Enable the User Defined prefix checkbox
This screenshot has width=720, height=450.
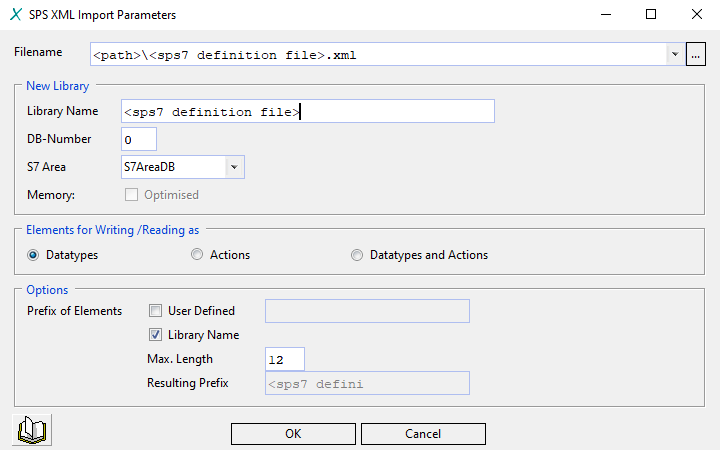click(155, 311)
